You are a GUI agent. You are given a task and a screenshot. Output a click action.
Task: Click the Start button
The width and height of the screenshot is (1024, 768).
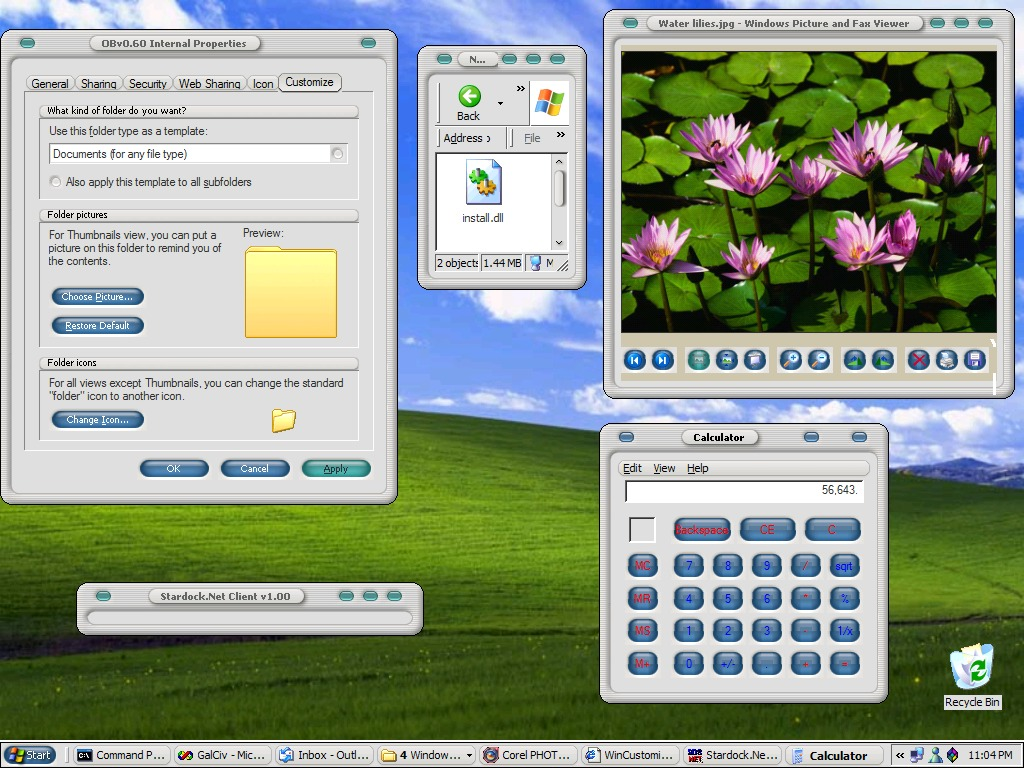pos(30,755)
